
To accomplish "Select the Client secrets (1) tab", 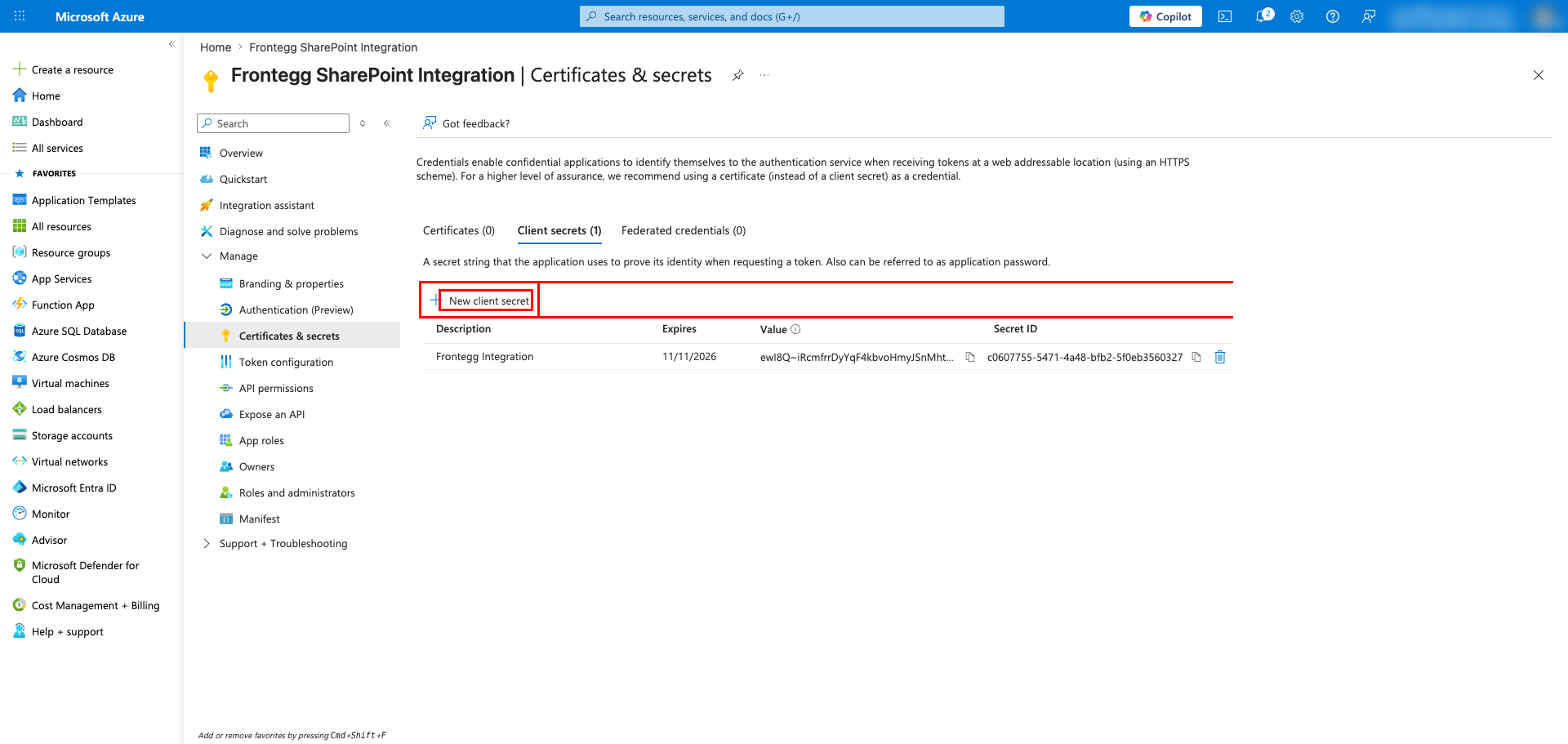I will (559, 231).
